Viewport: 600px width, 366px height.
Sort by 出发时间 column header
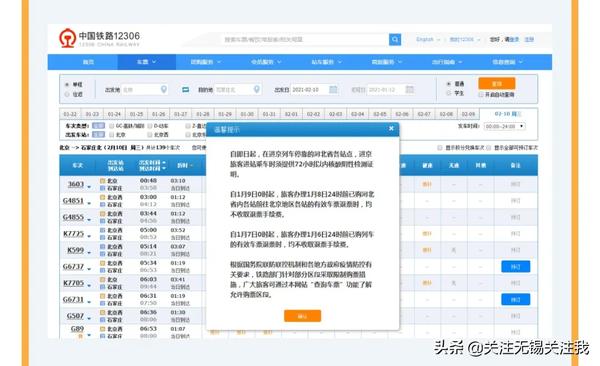pyautogui.click(x=152, y=162)
